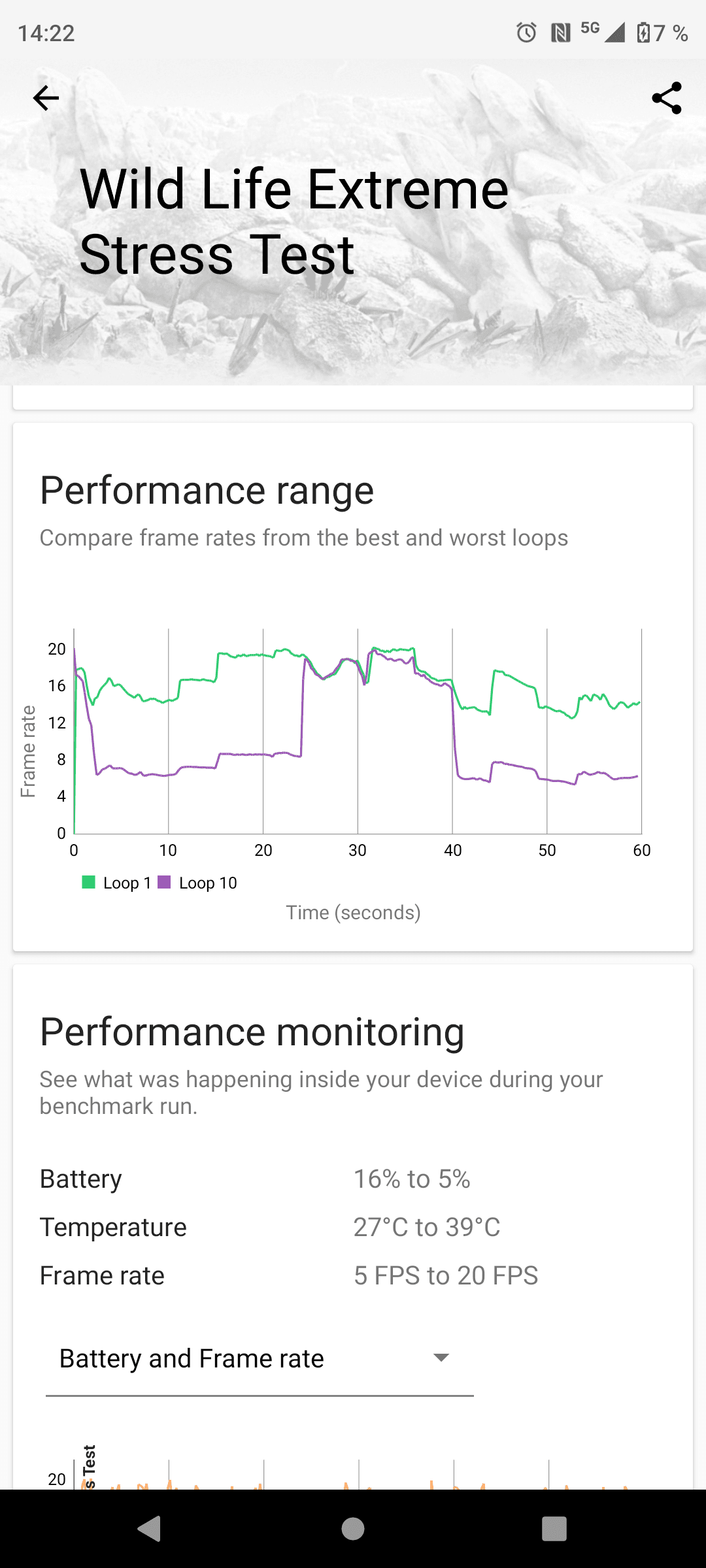Tap the battery charging status icon
The height and width of the screenshot is (1568, 706).
tap(643, 32)
